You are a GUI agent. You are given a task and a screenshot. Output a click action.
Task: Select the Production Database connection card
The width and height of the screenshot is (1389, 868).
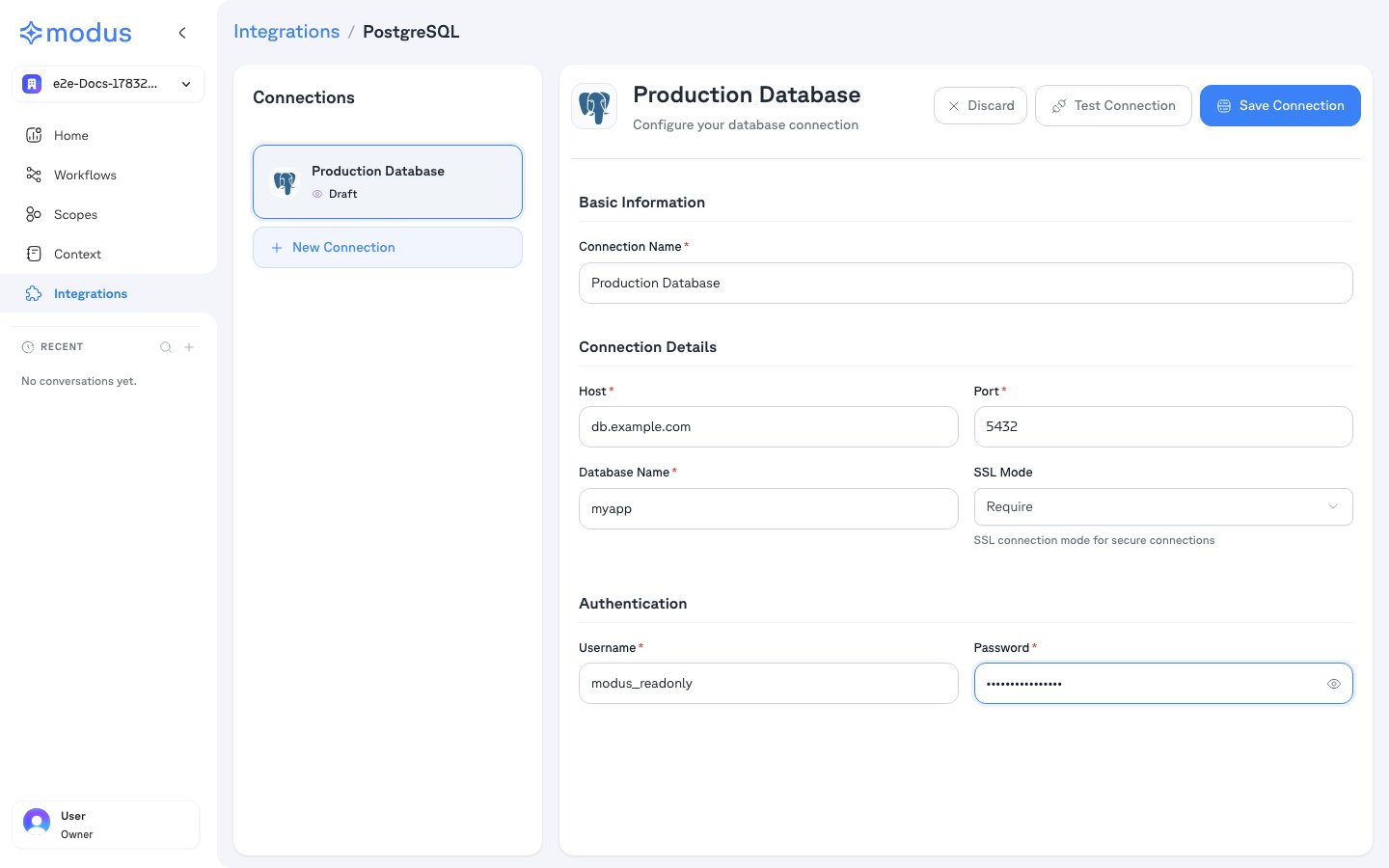388,181
